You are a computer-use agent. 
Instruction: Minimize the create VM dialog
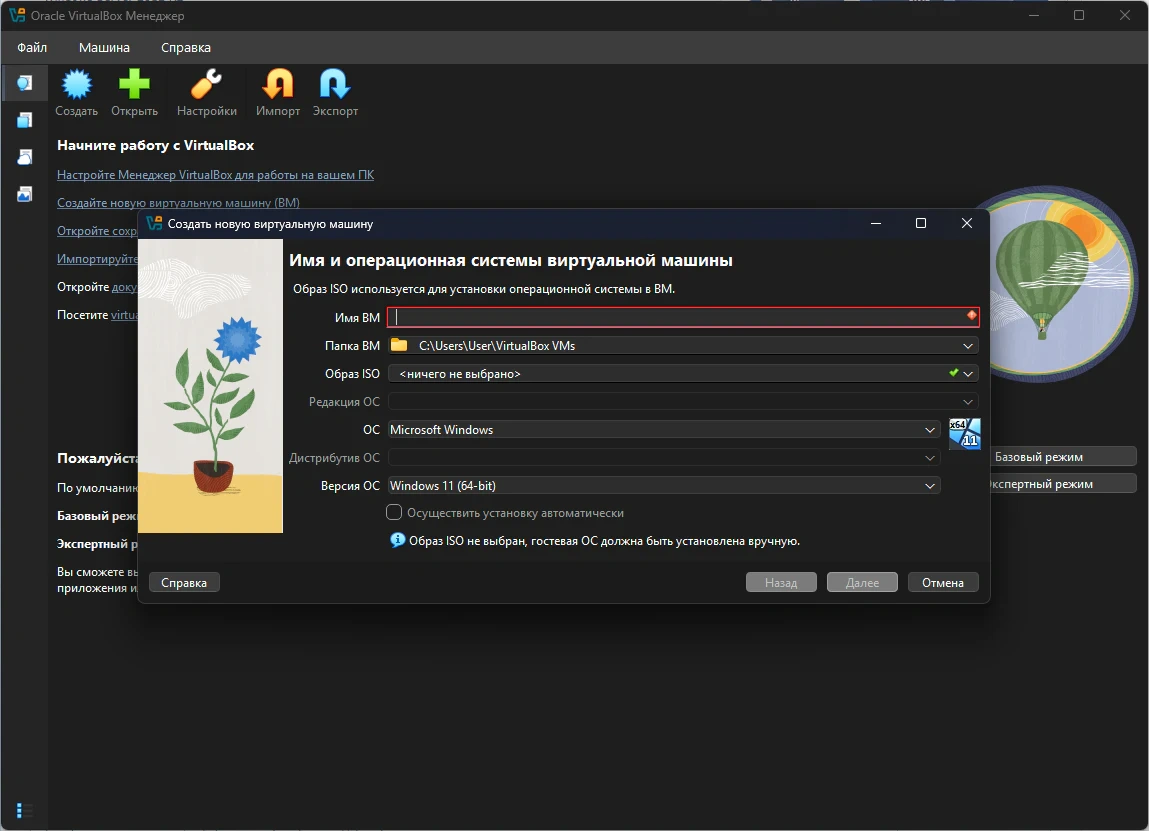point(876,224)
